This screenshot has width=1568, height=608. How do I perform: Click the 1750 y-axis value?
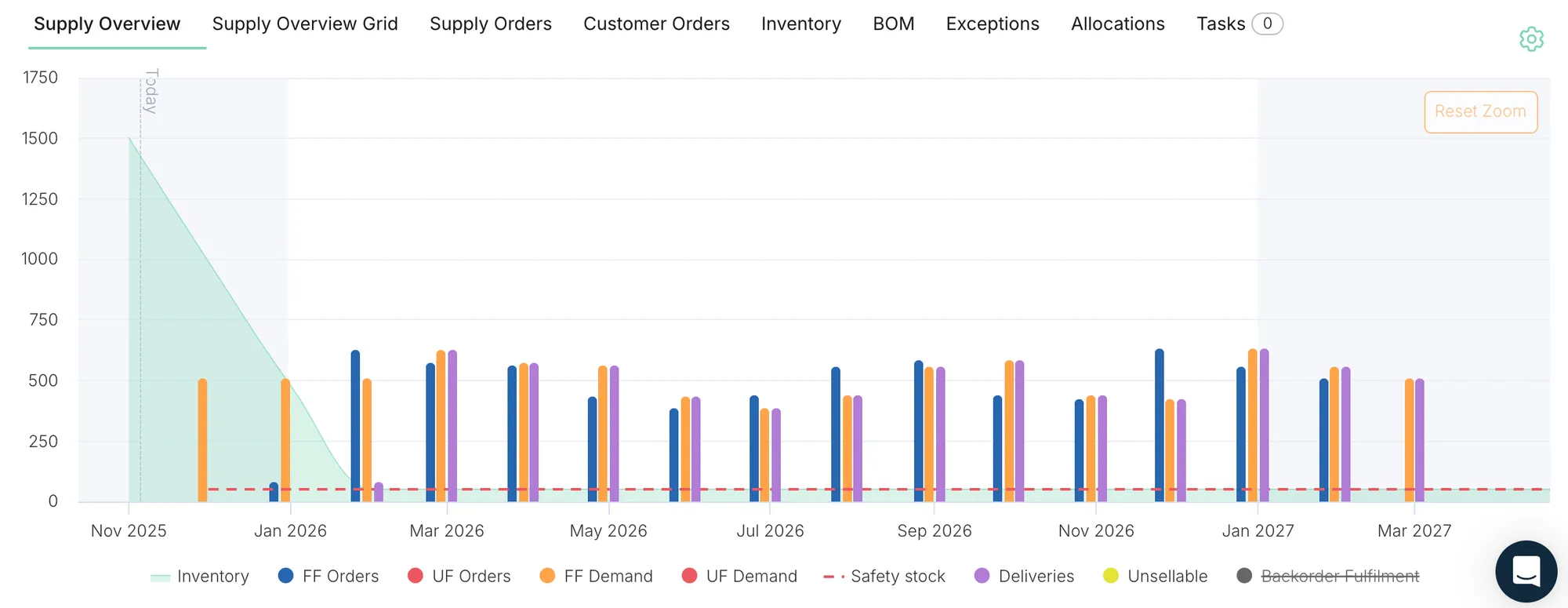[40, 78]
